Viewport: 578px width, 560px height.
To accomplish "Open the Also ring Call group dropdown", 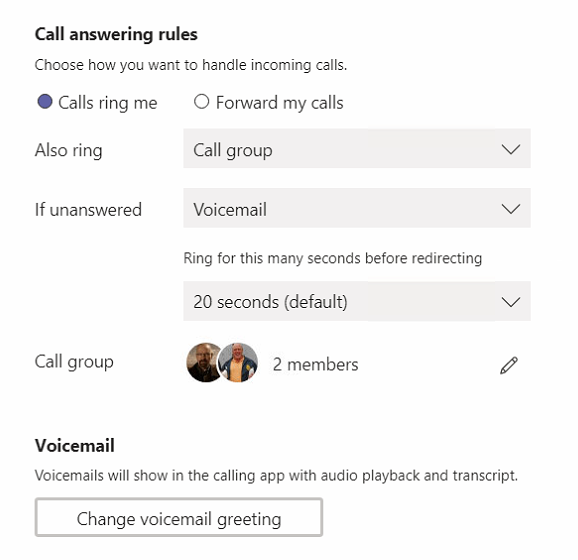I will tap(357, 149).
